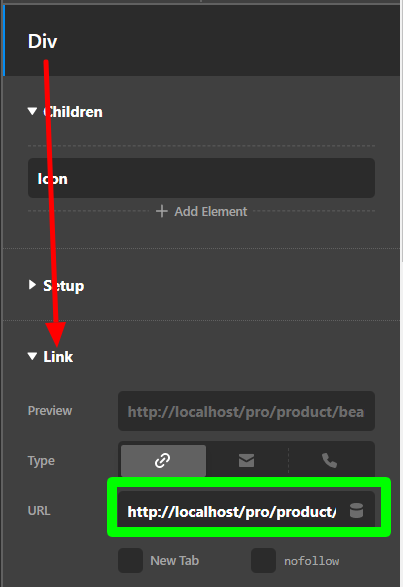Click the Preview URL field
This screenshot has height=587, width=403.
tap(246, 411)
